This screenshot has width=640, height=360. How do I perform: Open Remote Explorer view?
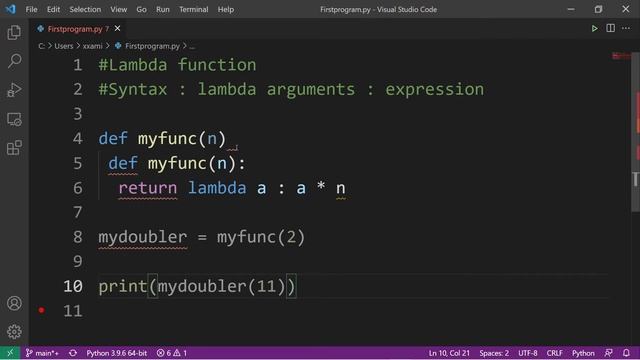[x=14, y=119]
